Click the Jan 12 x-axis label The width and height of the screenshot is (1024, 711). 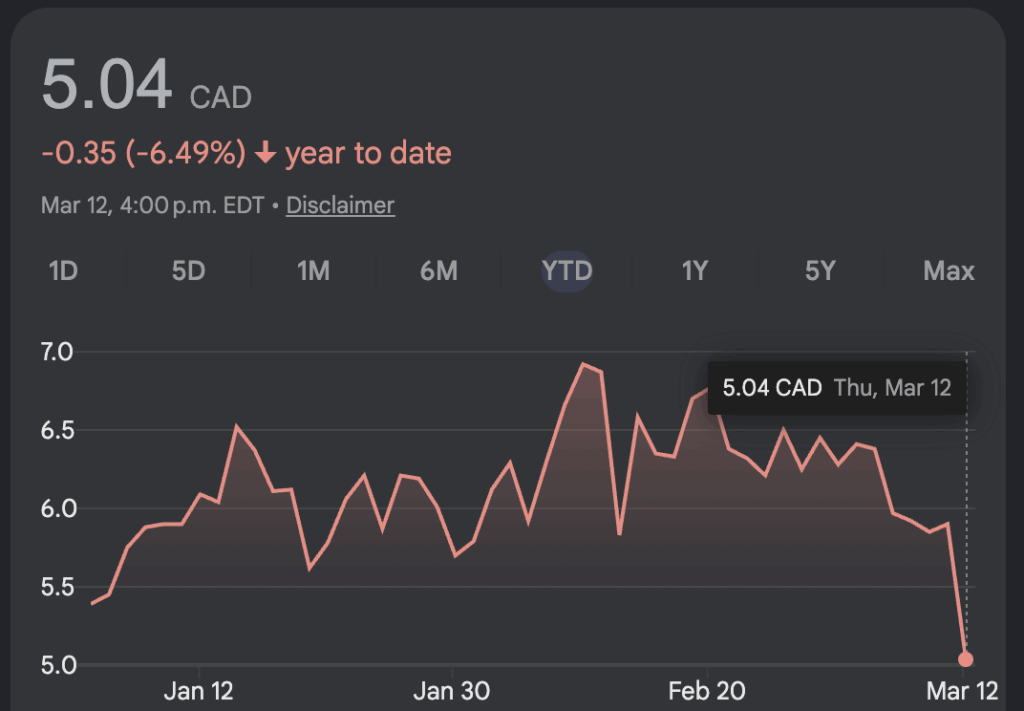tap(199, 691)
